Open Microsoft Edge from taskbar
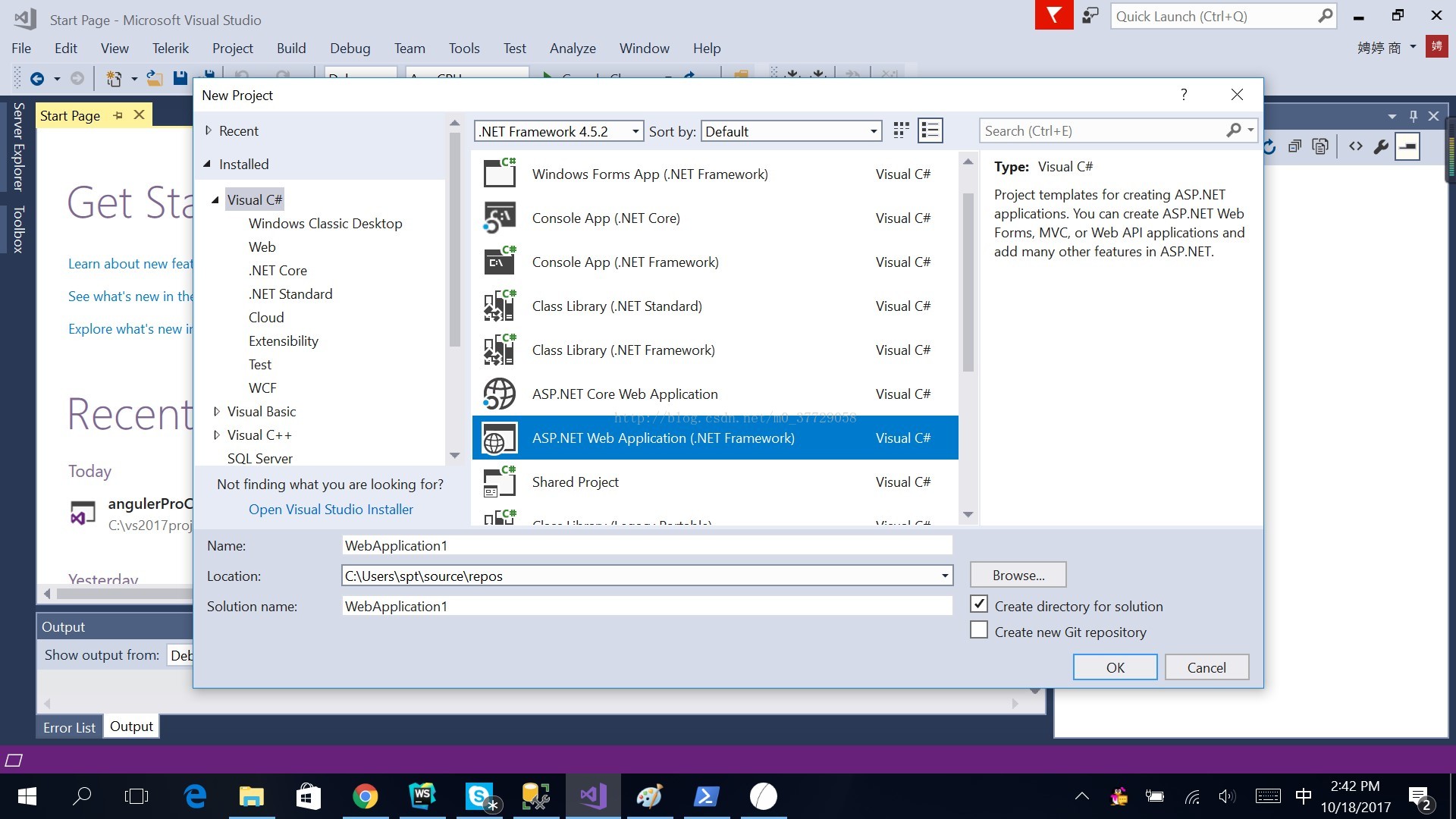 tap(195, 796)
